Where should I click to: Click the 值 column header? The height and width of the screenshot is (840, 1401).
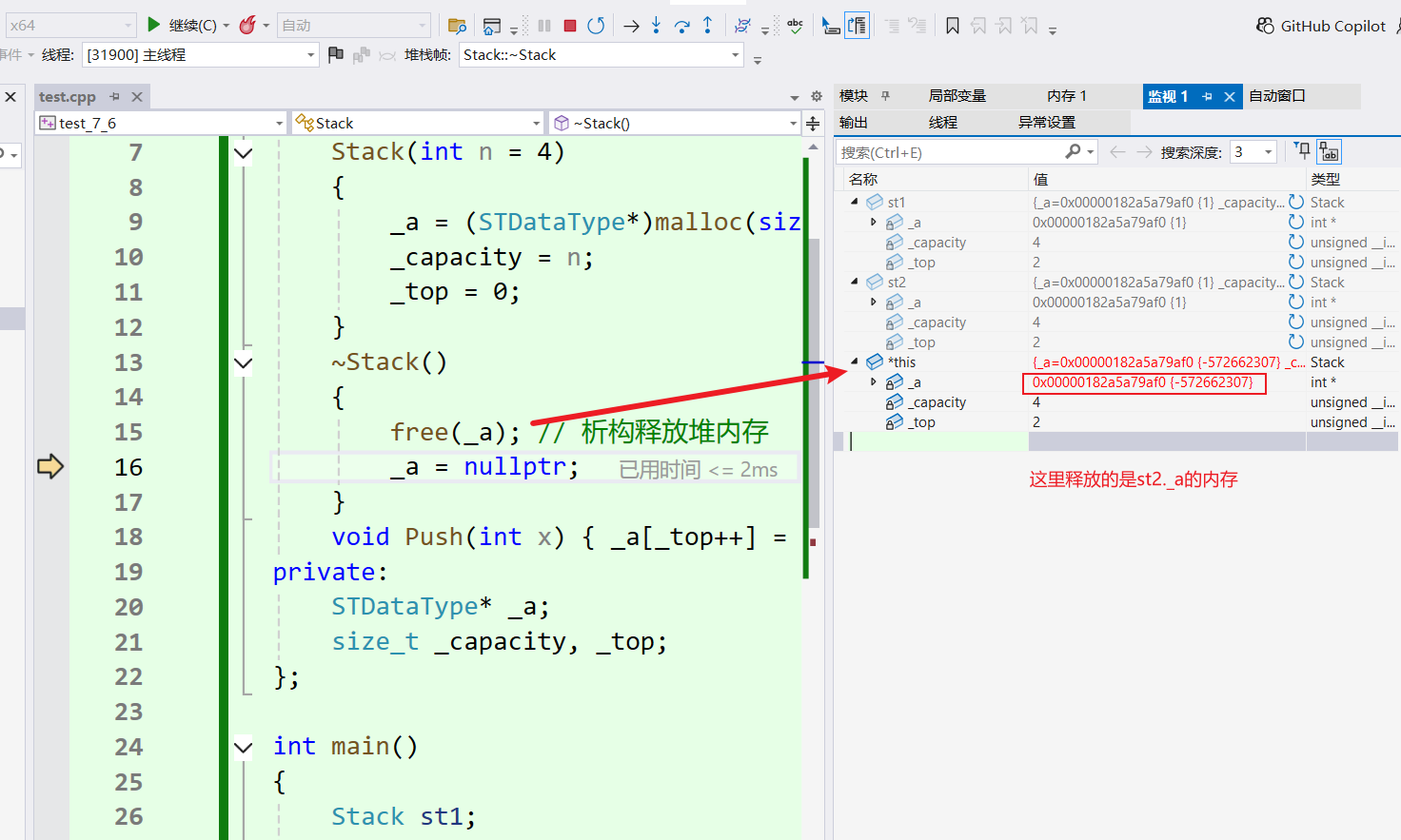pos(1167,179)
